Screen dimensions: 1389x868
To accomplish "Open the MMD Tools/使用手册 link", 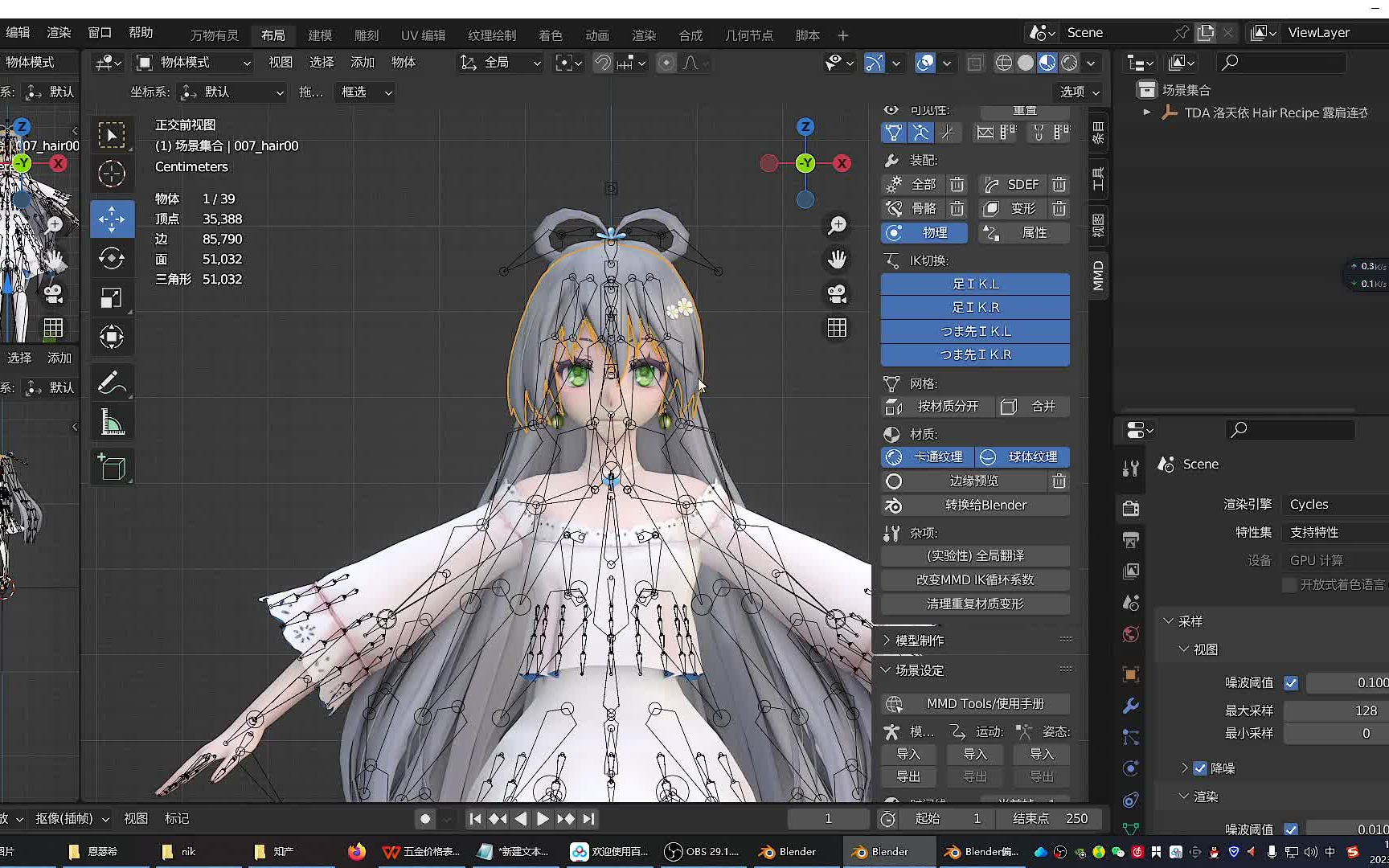I will pos(975,704).
